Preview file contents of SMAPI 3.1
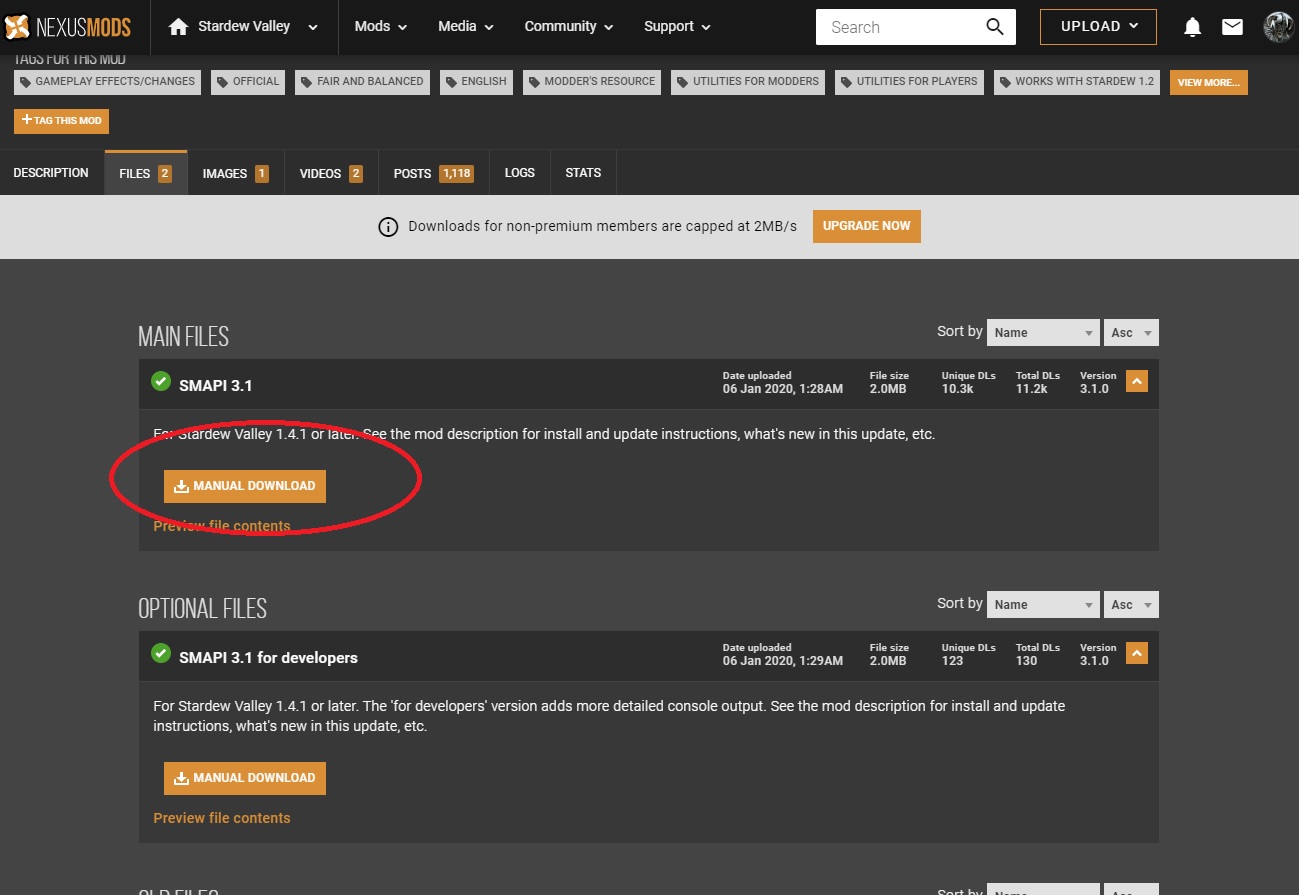 pos(222,526)
